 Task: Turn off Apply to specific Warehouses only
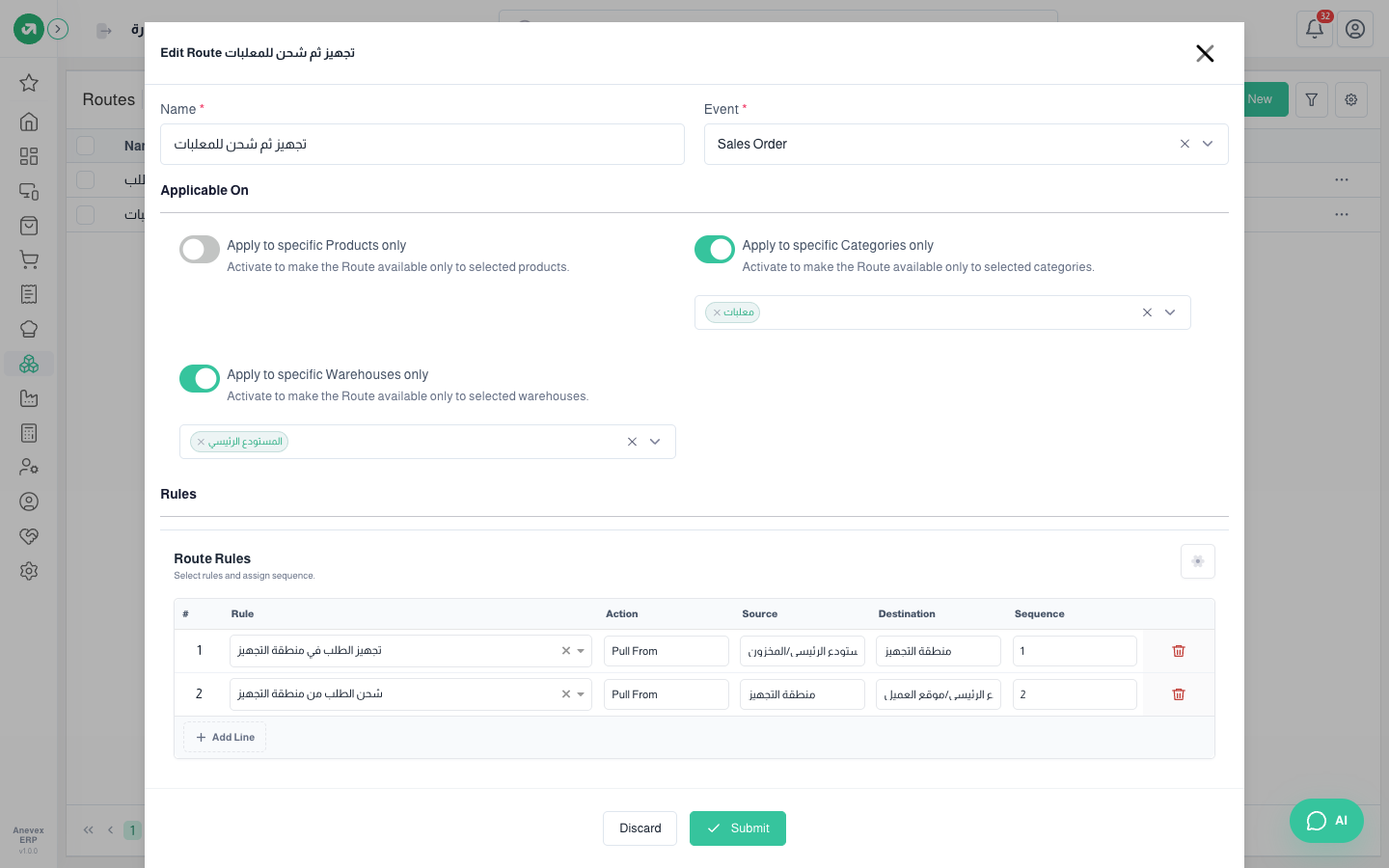coord(200,379)
